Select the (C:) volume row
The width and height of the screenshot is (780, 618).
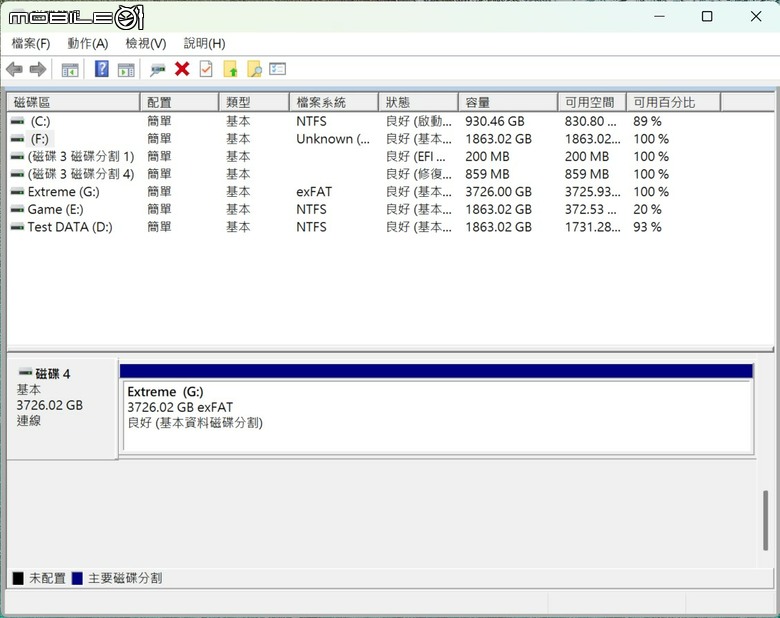390,121
